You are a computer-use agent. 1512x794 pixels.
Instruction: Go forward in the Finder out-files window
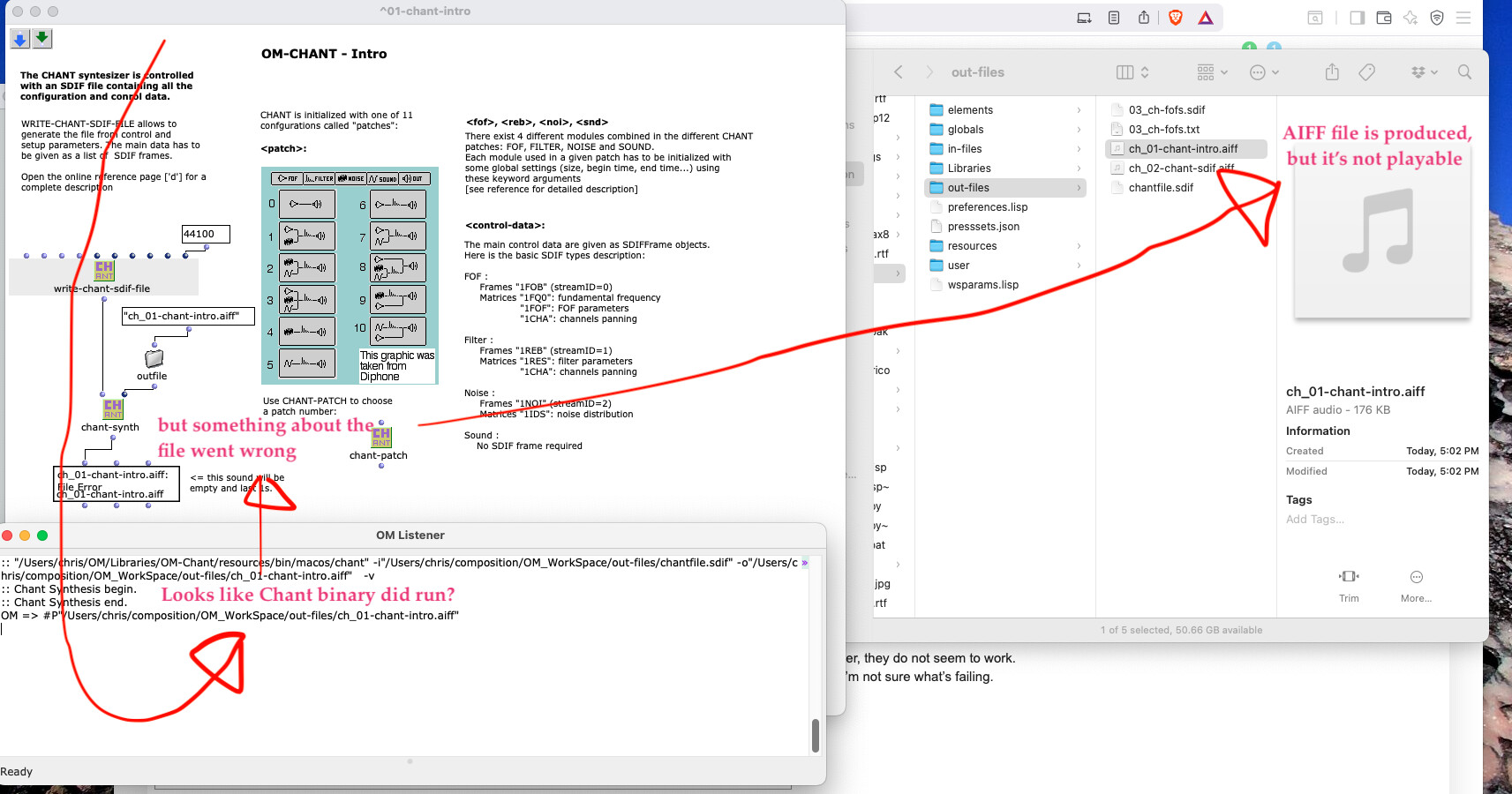tap(929, 72)
